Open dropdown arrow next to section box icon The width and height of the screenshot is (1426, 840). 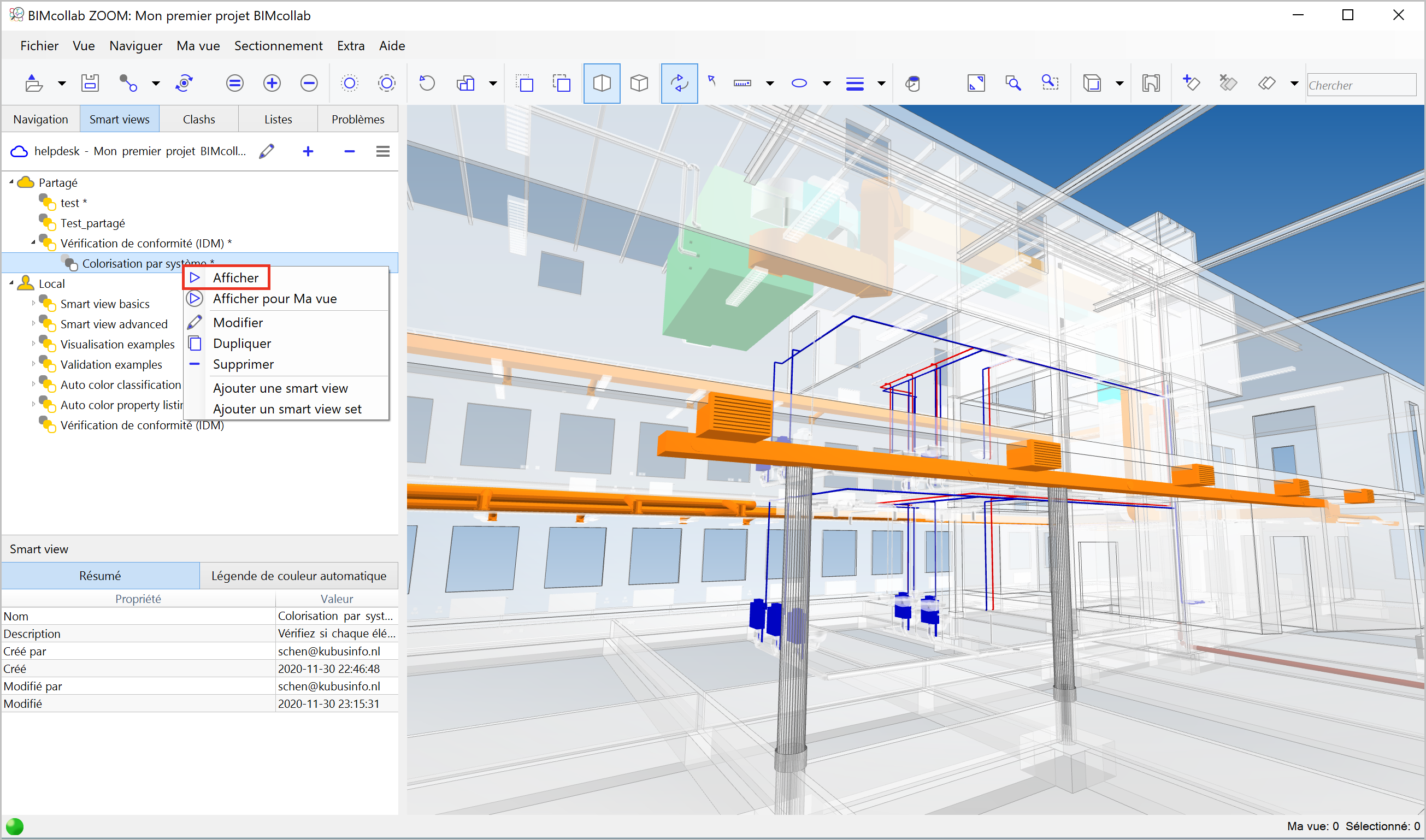[1119, 84]
